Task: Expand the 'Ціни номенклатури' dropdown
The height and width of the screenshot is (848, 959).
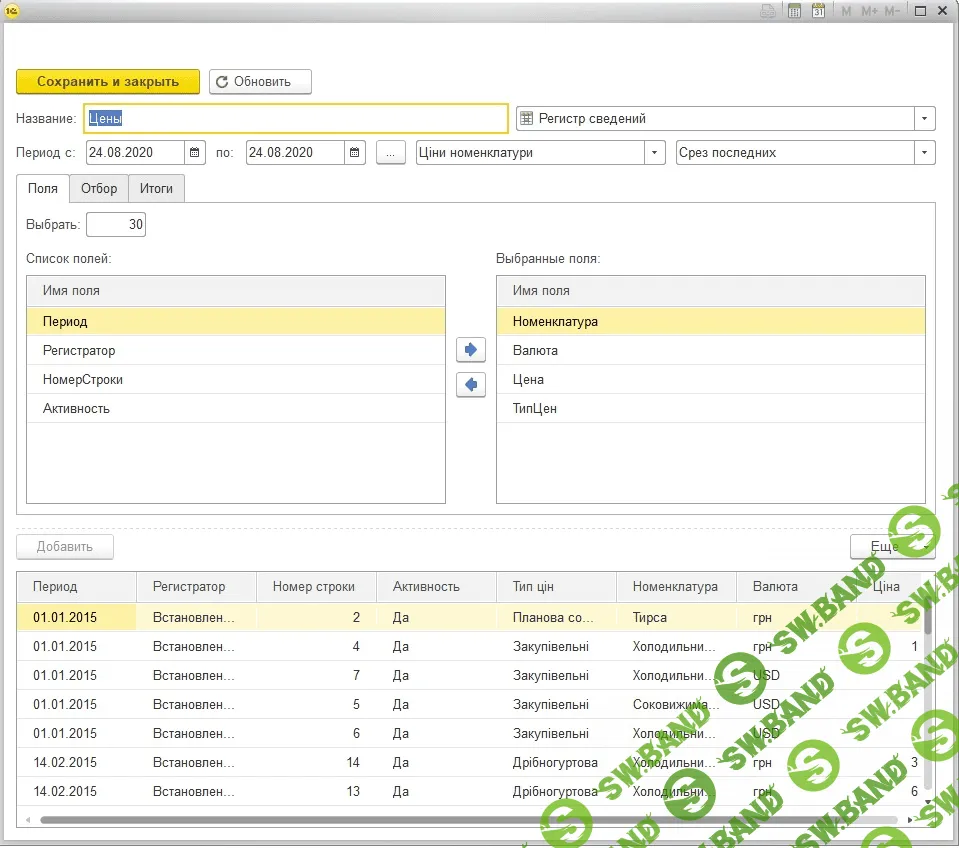Action: click(x=655, y=153)
